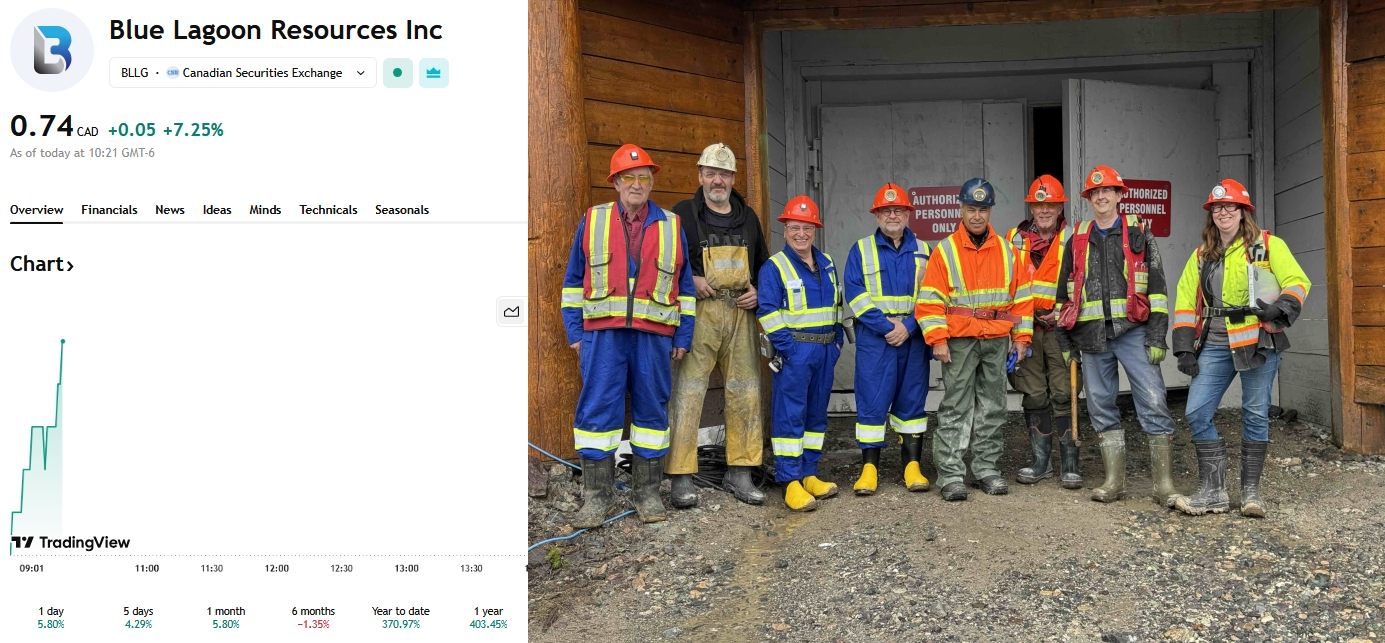Select the 6 months performance range
The width and height of the screenshot is (1385, 643).
click(x=314, y=617)
